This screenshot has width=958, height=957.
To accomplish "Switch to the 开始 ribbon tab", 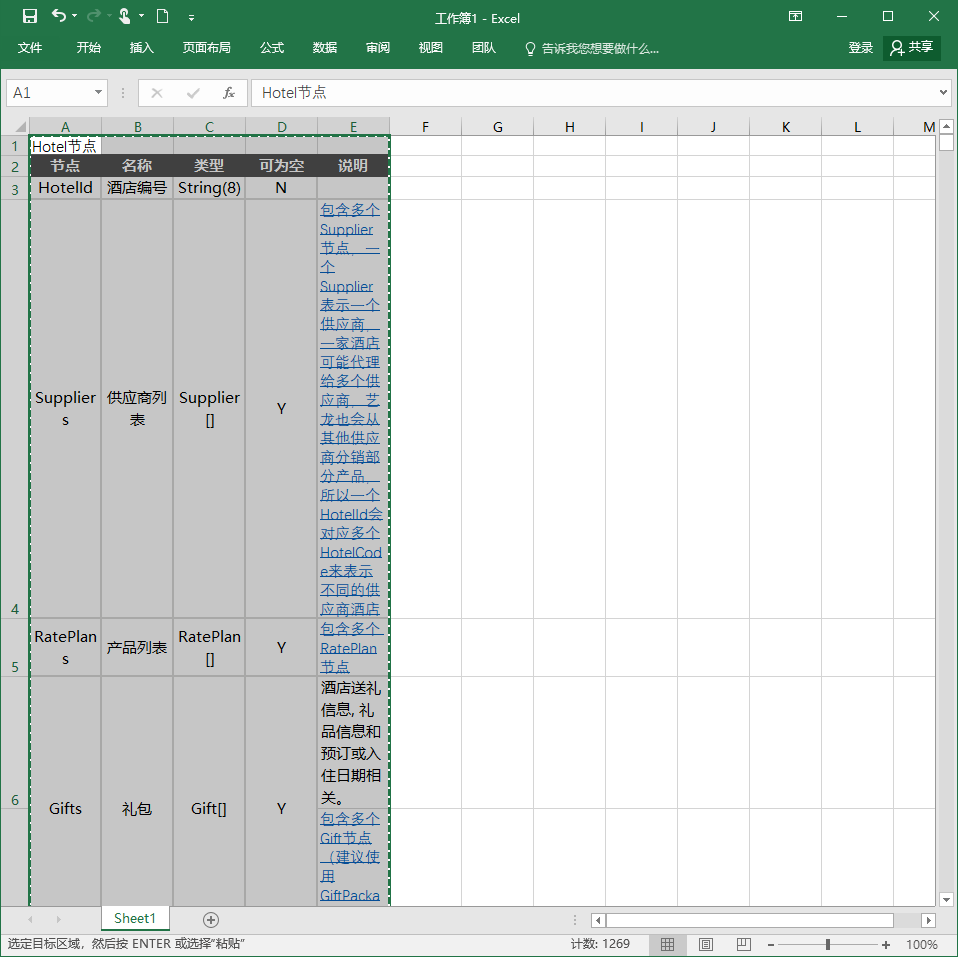I will (89, 48).
